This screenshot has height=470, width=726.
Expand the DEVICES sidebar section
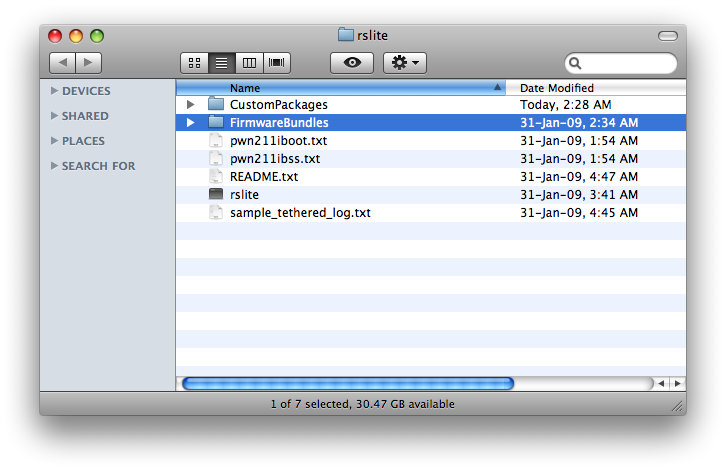pyautogui.click(x=54, y=91)
